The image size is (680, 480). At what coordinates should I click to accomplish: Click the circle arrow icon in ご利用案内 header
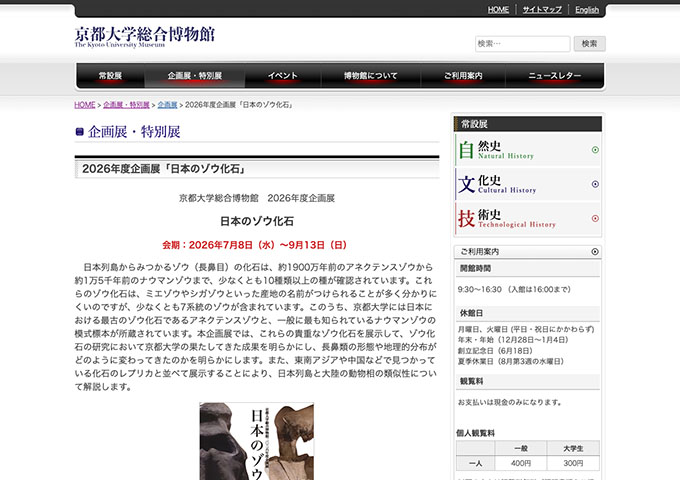tap(595, 251)
